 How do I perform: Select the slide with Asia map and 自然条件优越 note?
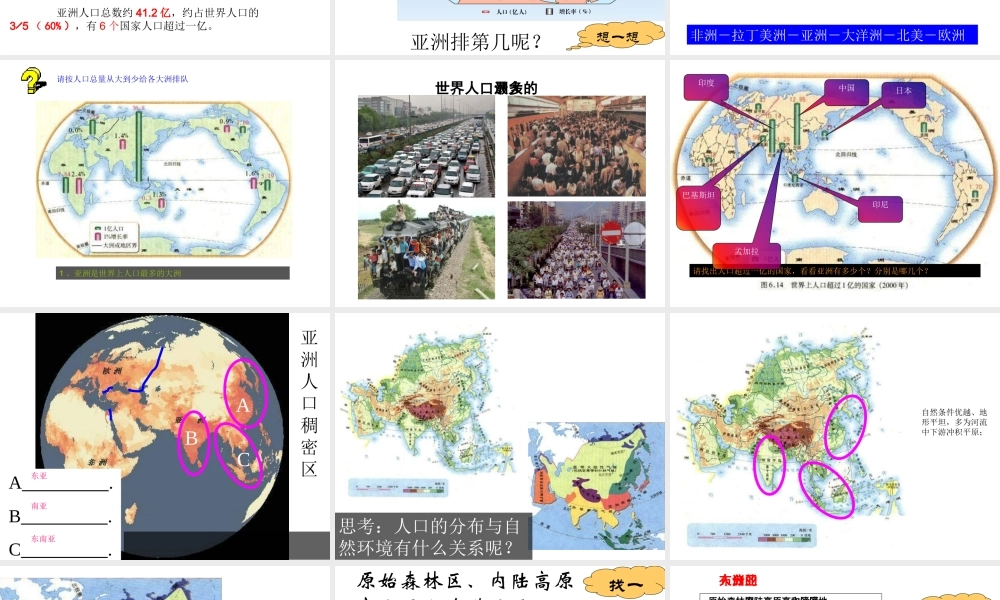835,436
